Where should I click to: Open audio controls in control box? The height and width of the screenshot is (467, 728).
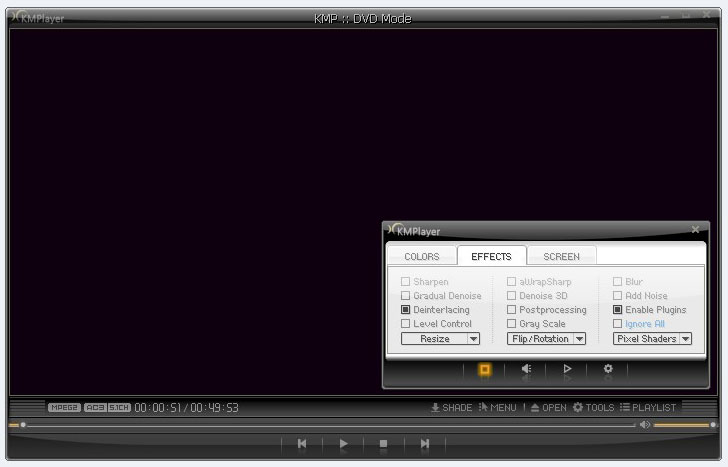[526, 369]
